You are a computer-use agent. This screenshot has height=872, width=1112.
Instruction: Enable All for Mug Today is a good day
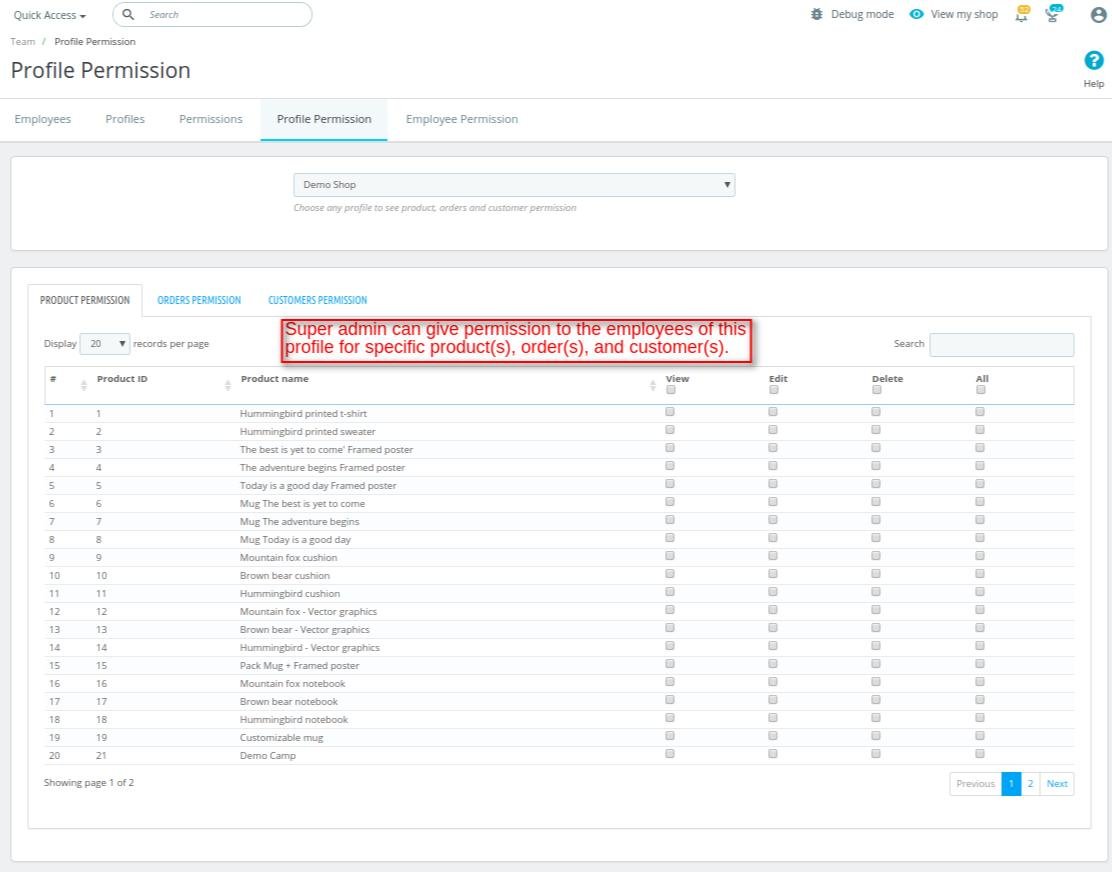980,538
